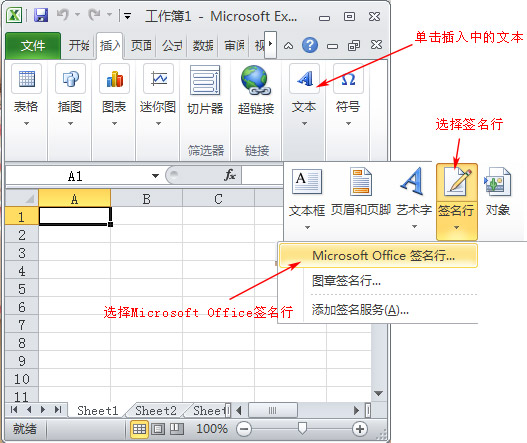Click the 插图 (Illustrations) icon

[70, 79]
